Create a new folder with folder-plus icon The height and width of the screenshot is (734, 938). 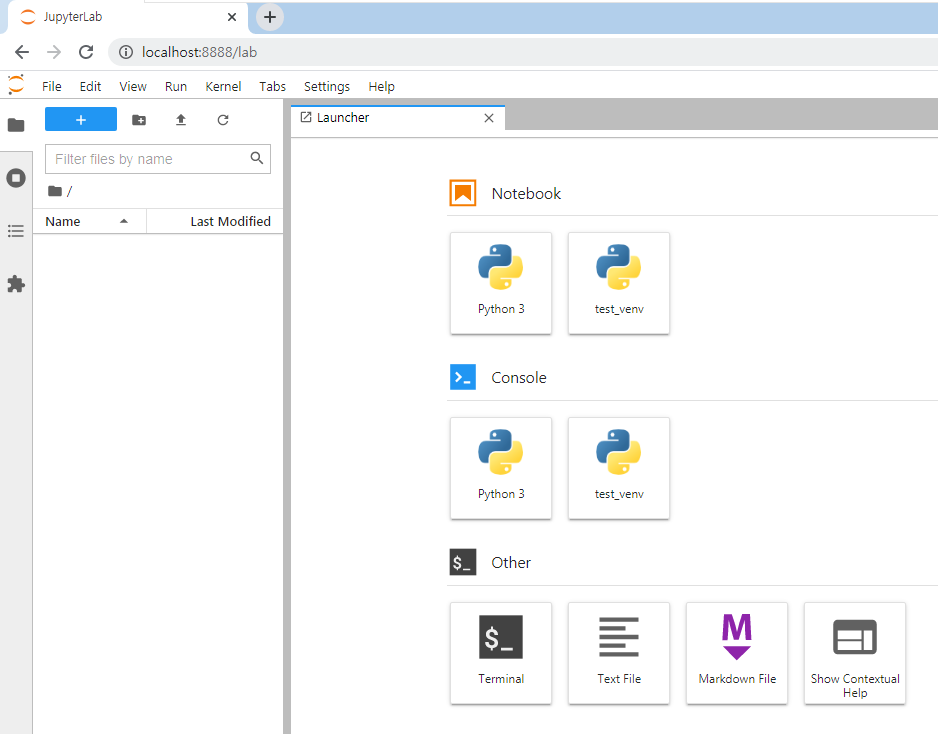[139, 120]
